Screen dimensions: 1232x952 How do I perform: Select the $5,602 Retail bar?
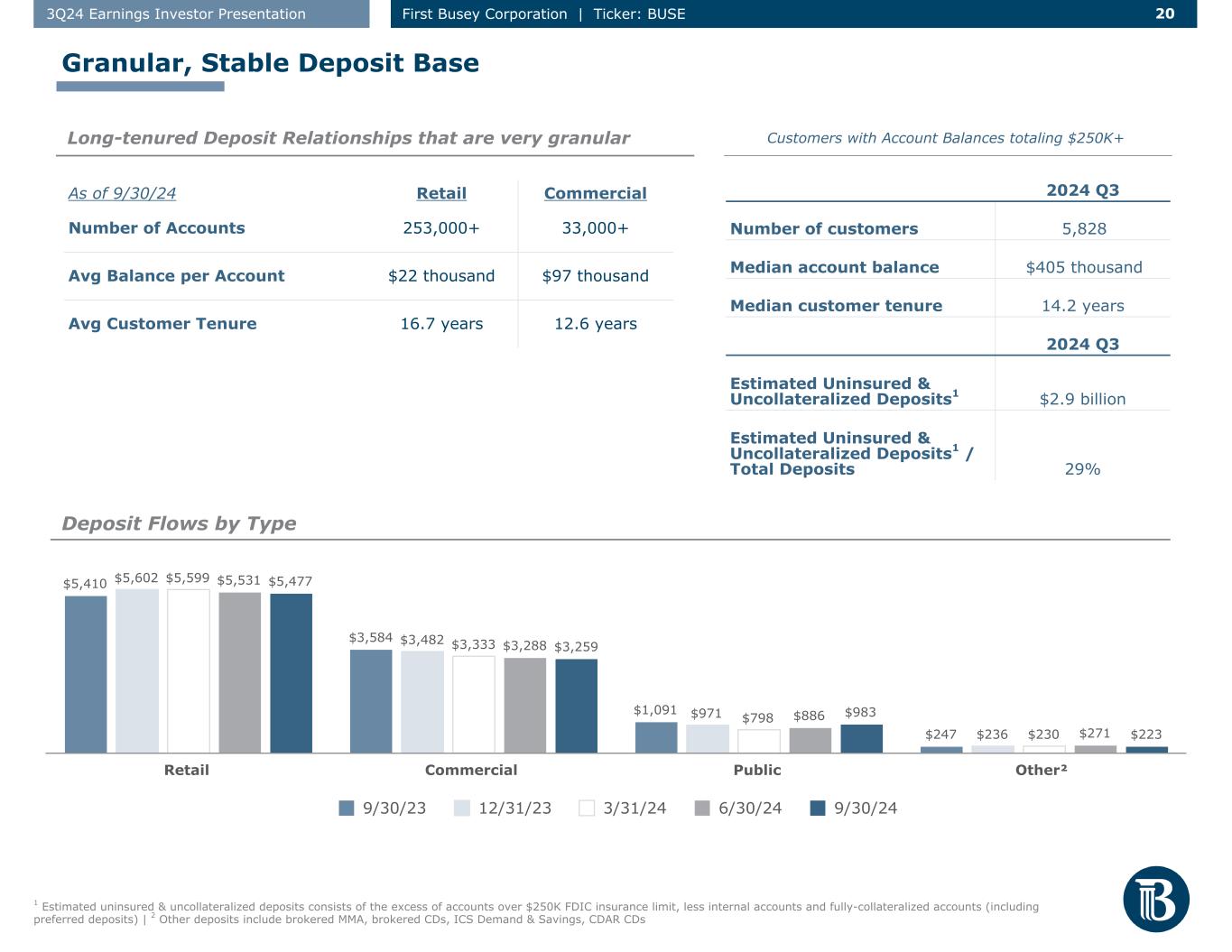[x=137, y=670]
